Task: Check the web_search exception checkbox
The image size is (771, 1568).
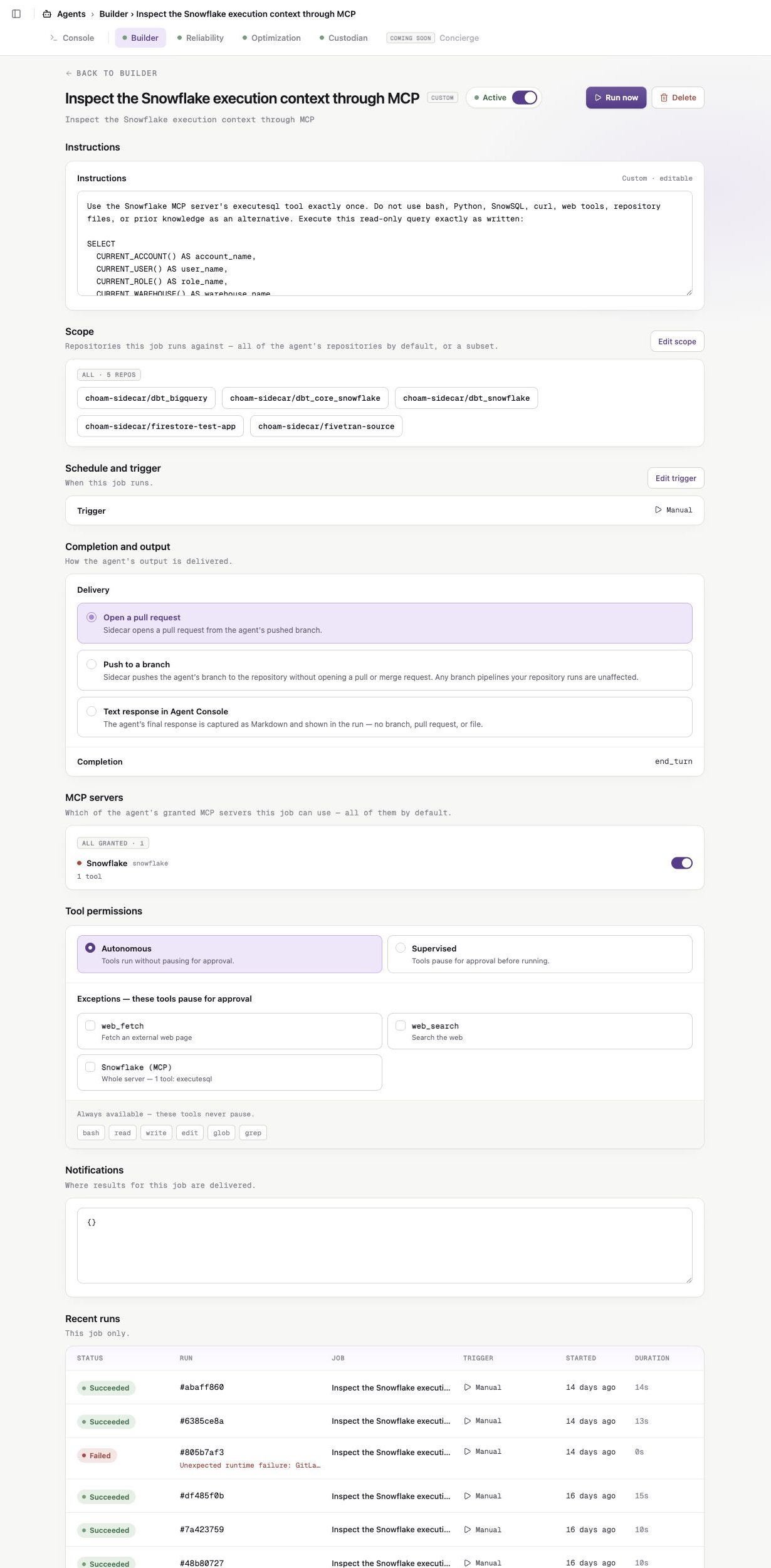Action: pos(401,1025)
